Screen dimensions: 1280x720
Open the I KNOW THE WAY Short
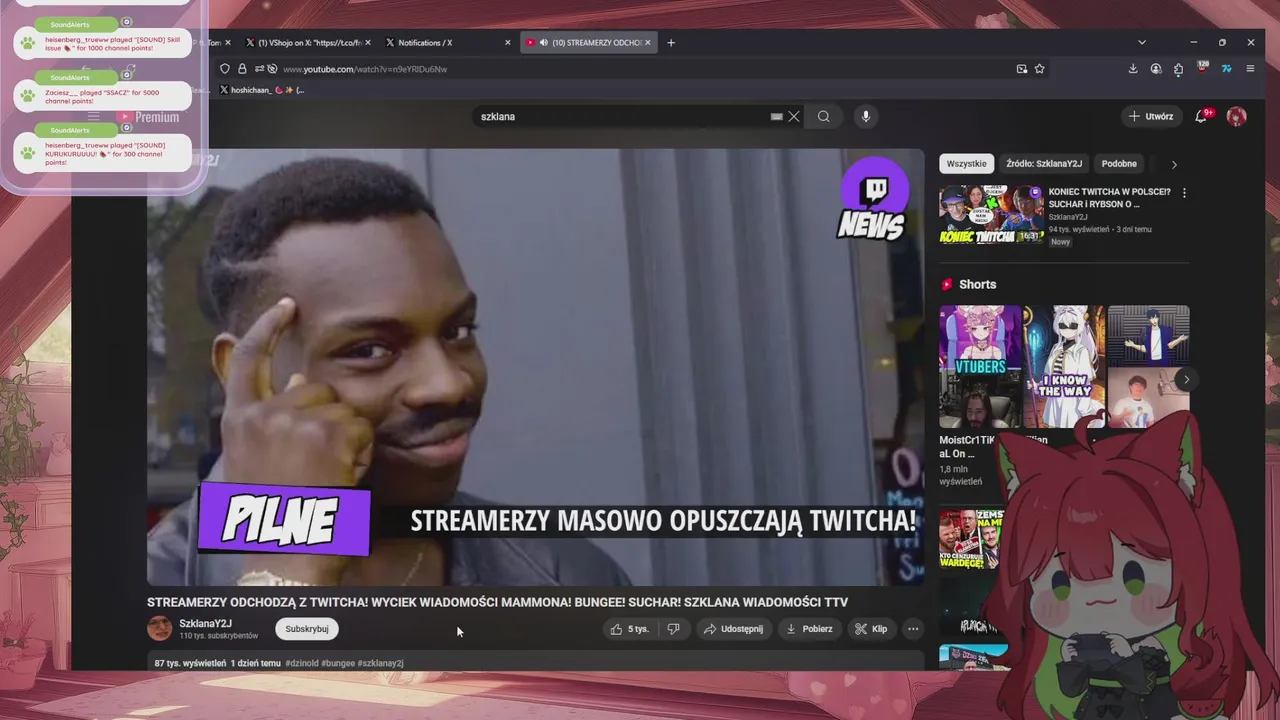[x=1064, y=366]
